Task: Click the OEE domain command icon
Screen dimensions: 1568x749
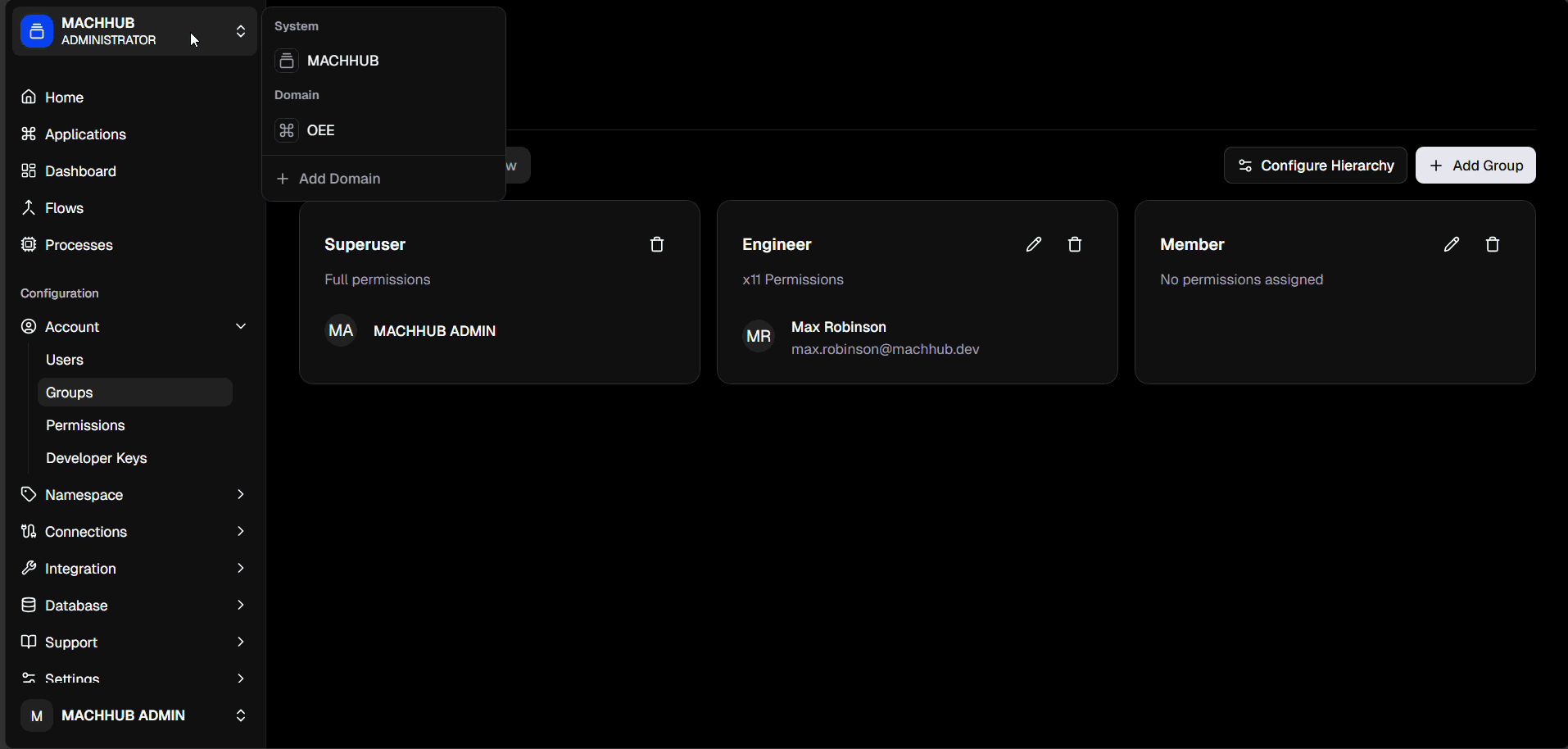Action: [287, 130]
